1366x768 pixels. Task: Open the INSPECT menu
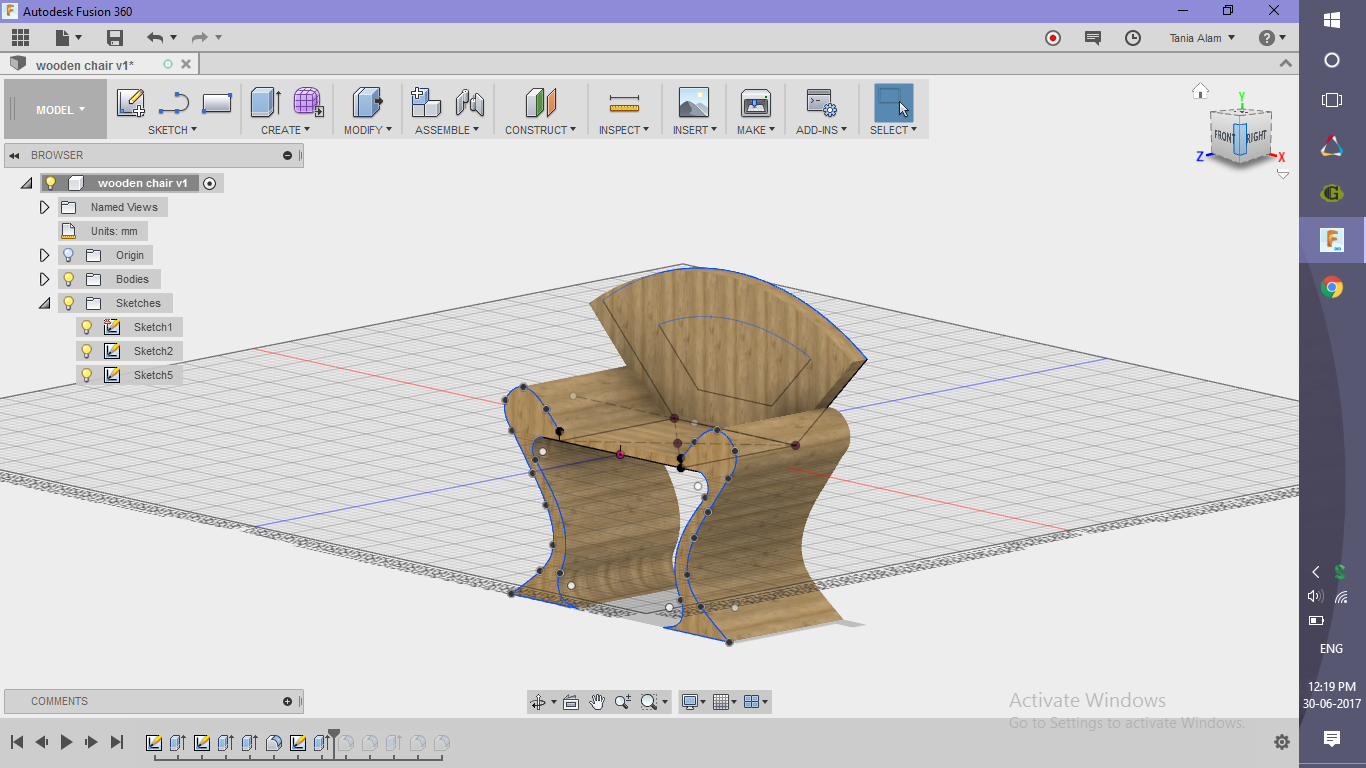coord(624,130)
